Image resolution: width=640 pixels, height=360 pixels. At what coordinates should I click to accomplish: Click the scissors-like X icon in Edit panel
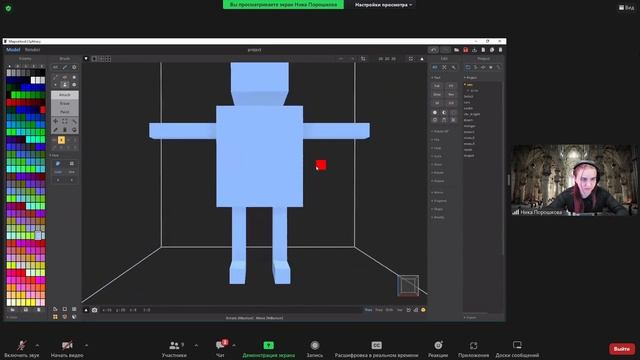pyautogui.click(x=444, y=67)
